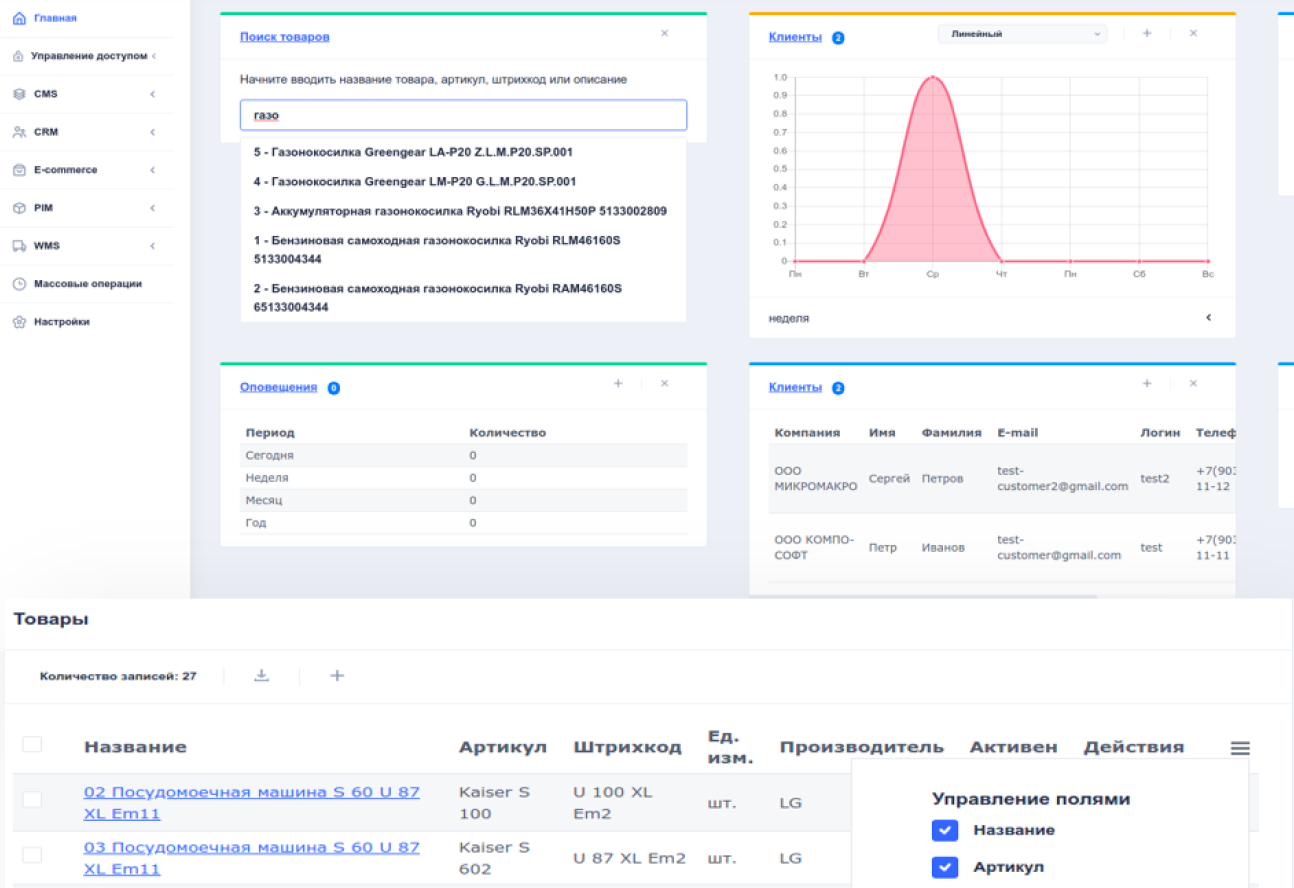
Task: Click plus icon in Клиенты table widget
Action: click(1147, 384)
